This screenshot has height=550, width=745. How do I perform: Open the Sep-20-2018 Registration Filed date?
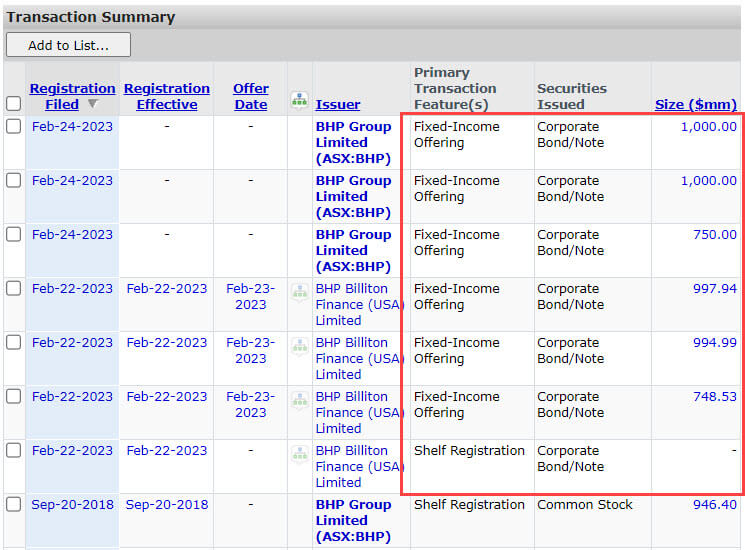[72, 504]
